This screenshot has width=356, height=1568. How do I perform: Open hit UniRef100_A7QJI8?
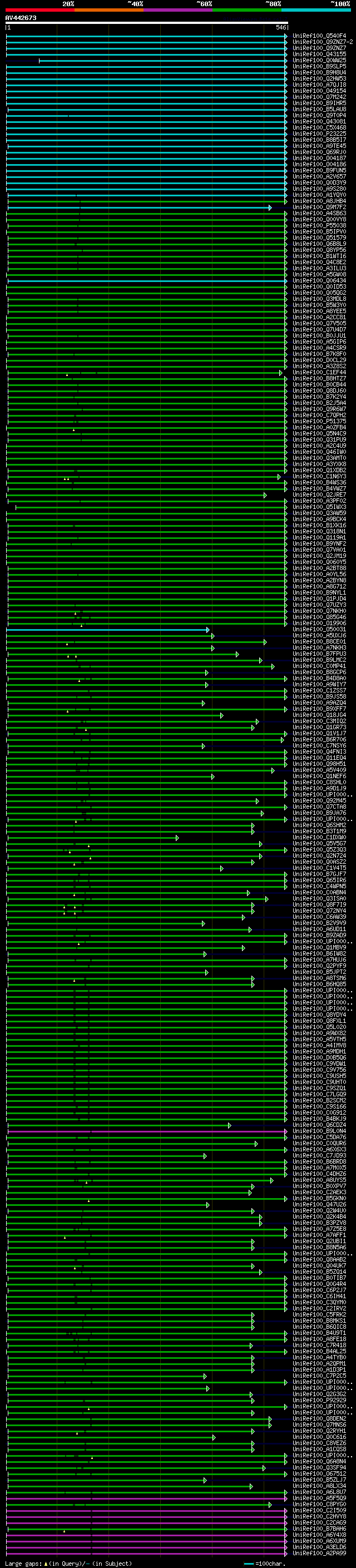click(x=319, y=85)
